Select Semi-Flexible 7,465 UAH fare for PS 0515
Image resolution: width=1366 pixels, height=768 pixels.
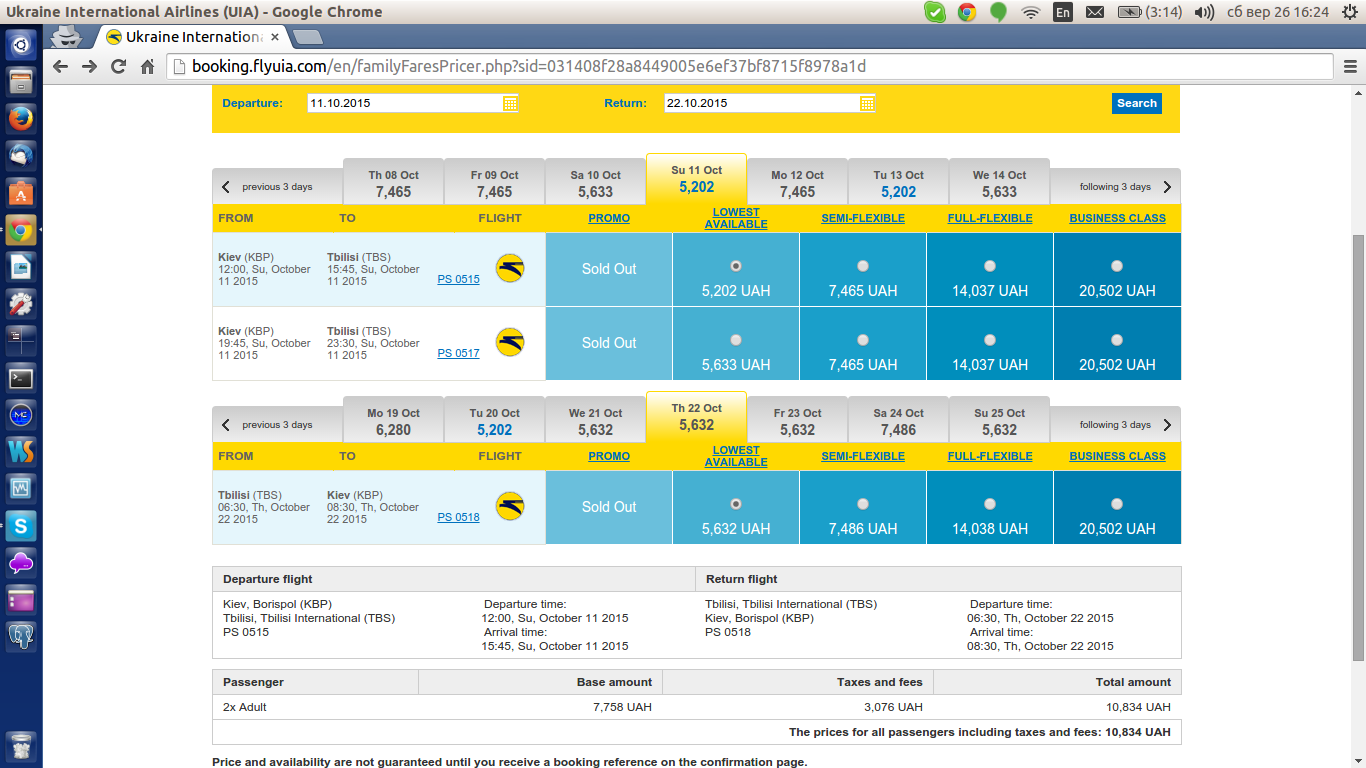(x=863, y=267)
